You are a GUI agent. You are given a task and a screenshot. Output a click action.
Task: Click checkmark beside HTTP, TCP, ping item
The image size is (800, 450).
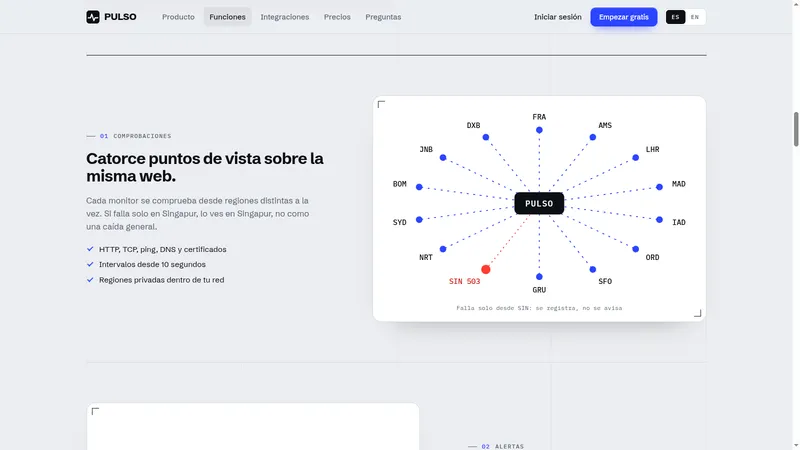90,249
